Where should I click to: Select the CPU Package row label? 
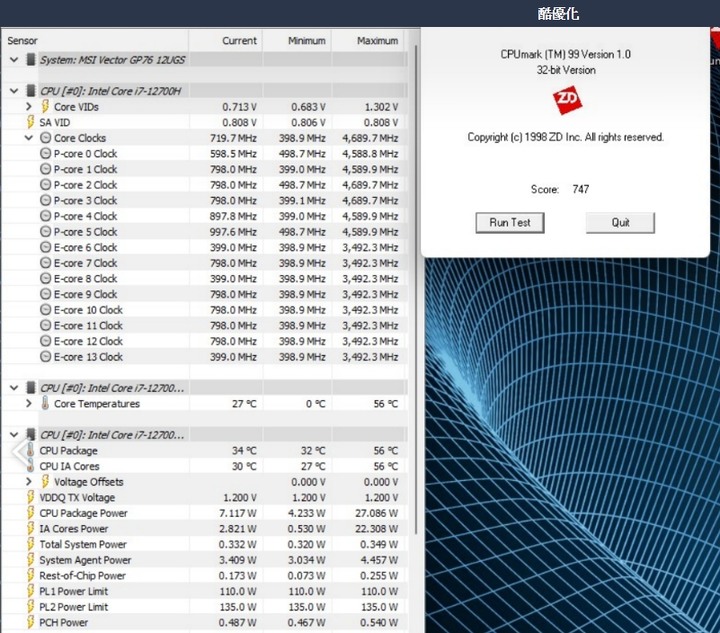pos(68,450)
